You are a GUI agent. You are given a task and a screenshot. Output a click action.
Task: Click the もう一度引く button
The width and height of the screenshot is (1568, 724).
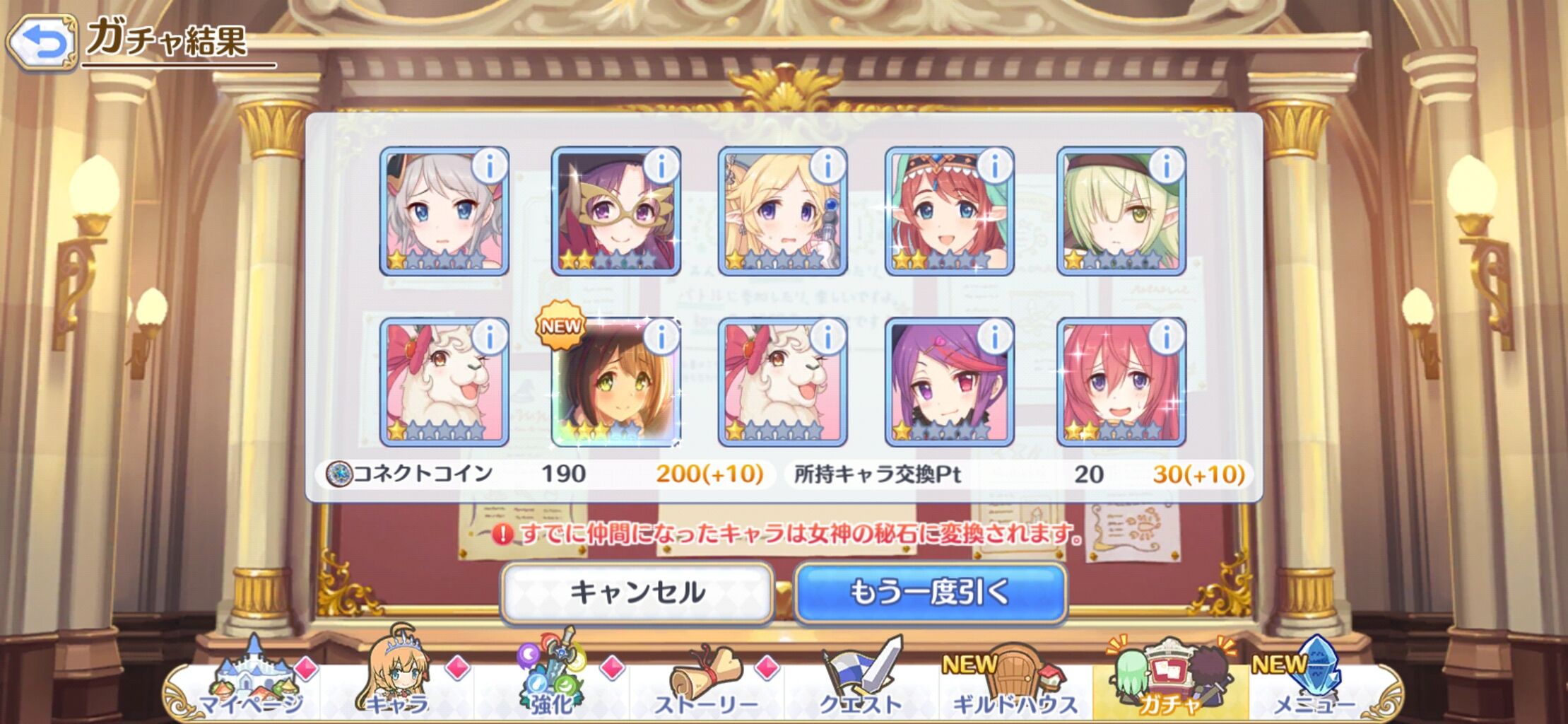pos(930,592)
